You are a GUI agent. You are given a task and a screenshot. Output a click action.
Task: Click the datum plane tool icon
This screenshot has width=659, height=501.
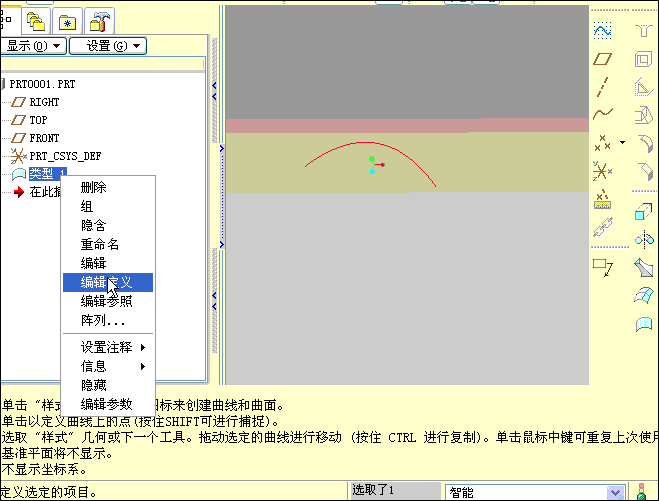click(x=602, y=59)
